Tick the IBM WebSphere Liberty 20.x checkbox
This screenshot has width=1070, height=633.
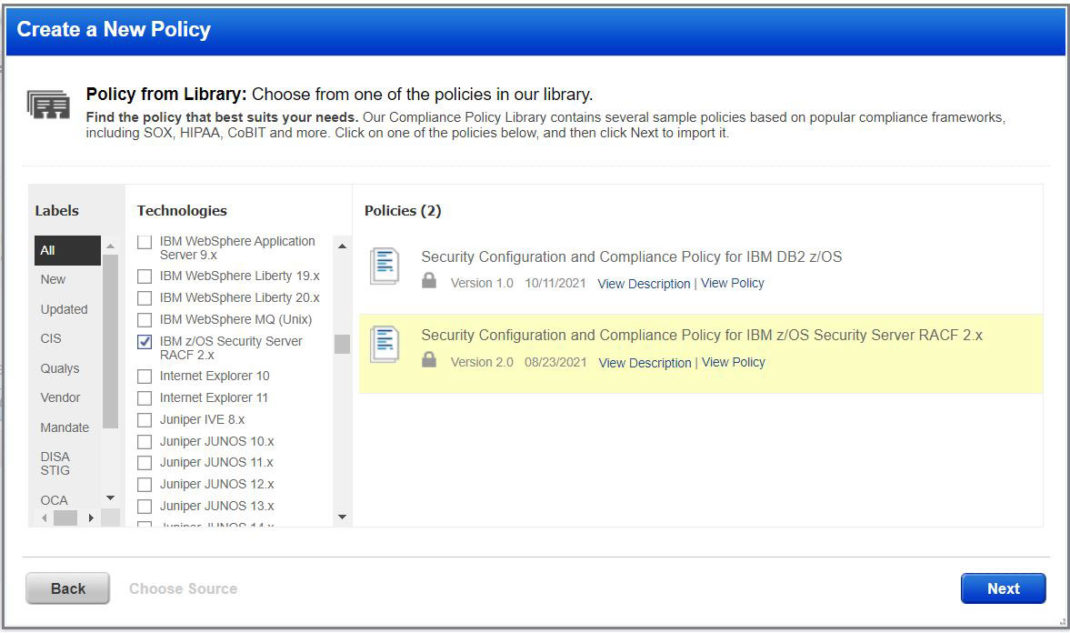click(x=144, y=298)
